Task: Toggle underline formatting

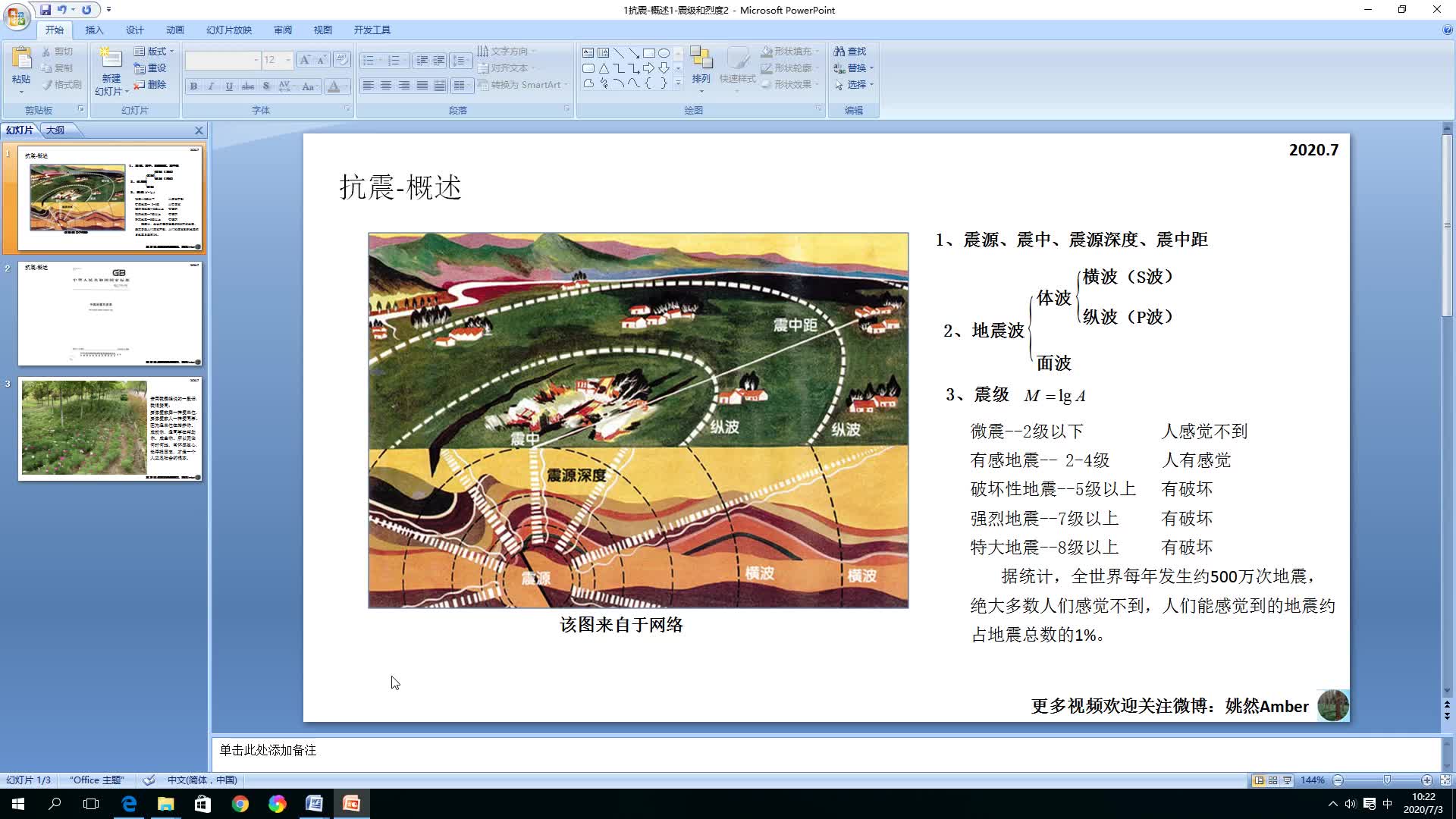Action: [229, 86]
